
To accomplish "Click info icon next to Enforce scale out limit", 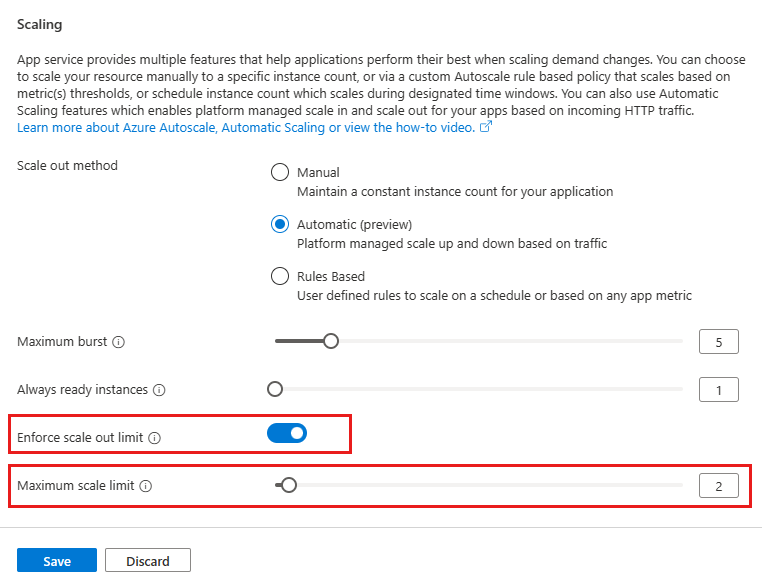I will click(x=155, y=438).
